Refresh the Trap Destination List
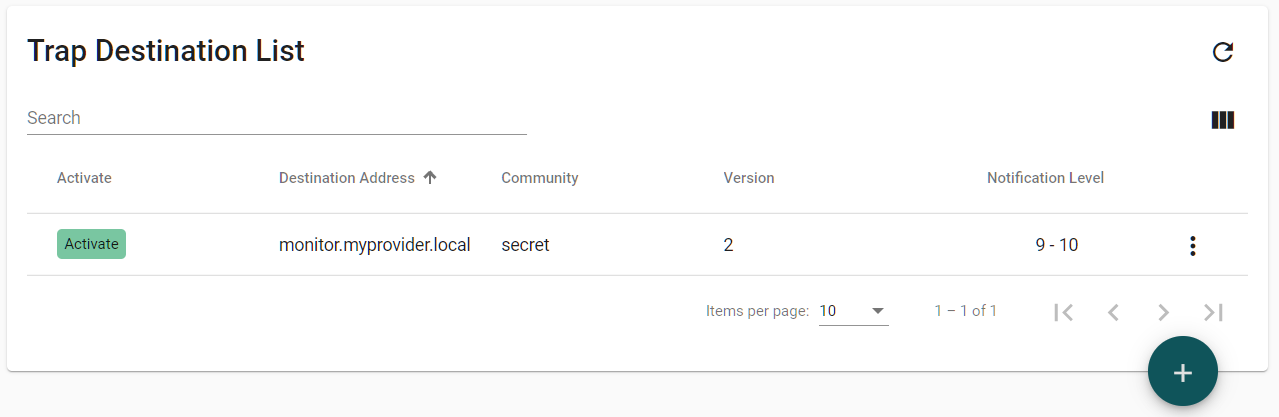This screenshot has height=417, width=1279. 1222,52
